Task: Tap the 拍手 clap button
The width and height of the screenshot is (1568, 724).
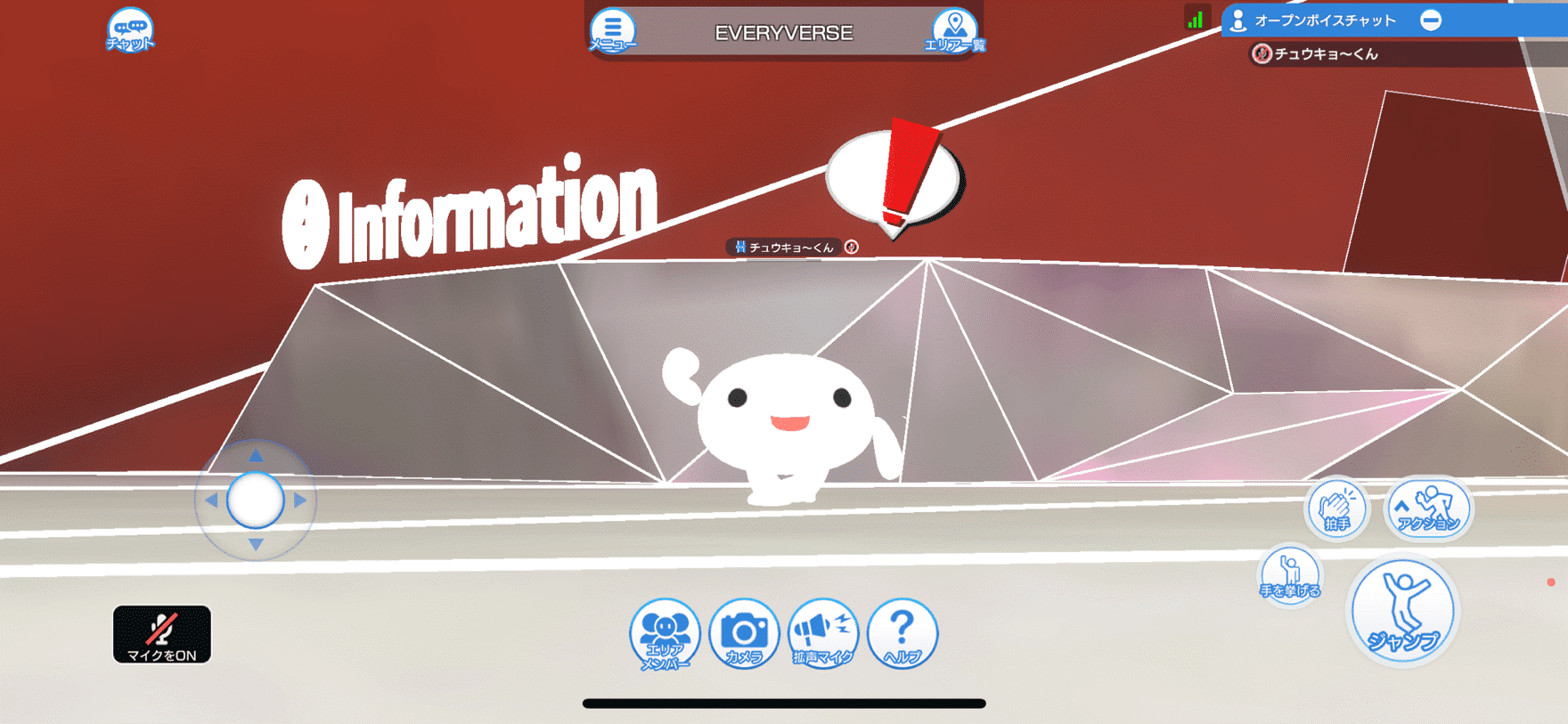Action: 1336,508
